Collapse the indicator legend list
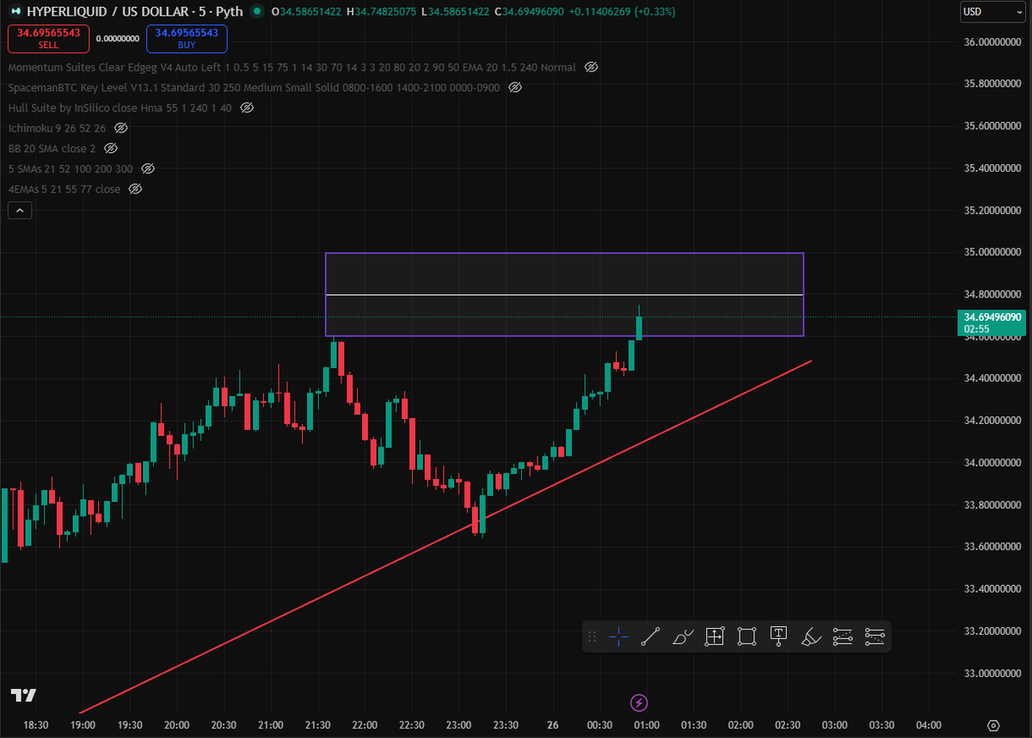Viewport: 1032px width, 738px height. (x=20, y=210)
